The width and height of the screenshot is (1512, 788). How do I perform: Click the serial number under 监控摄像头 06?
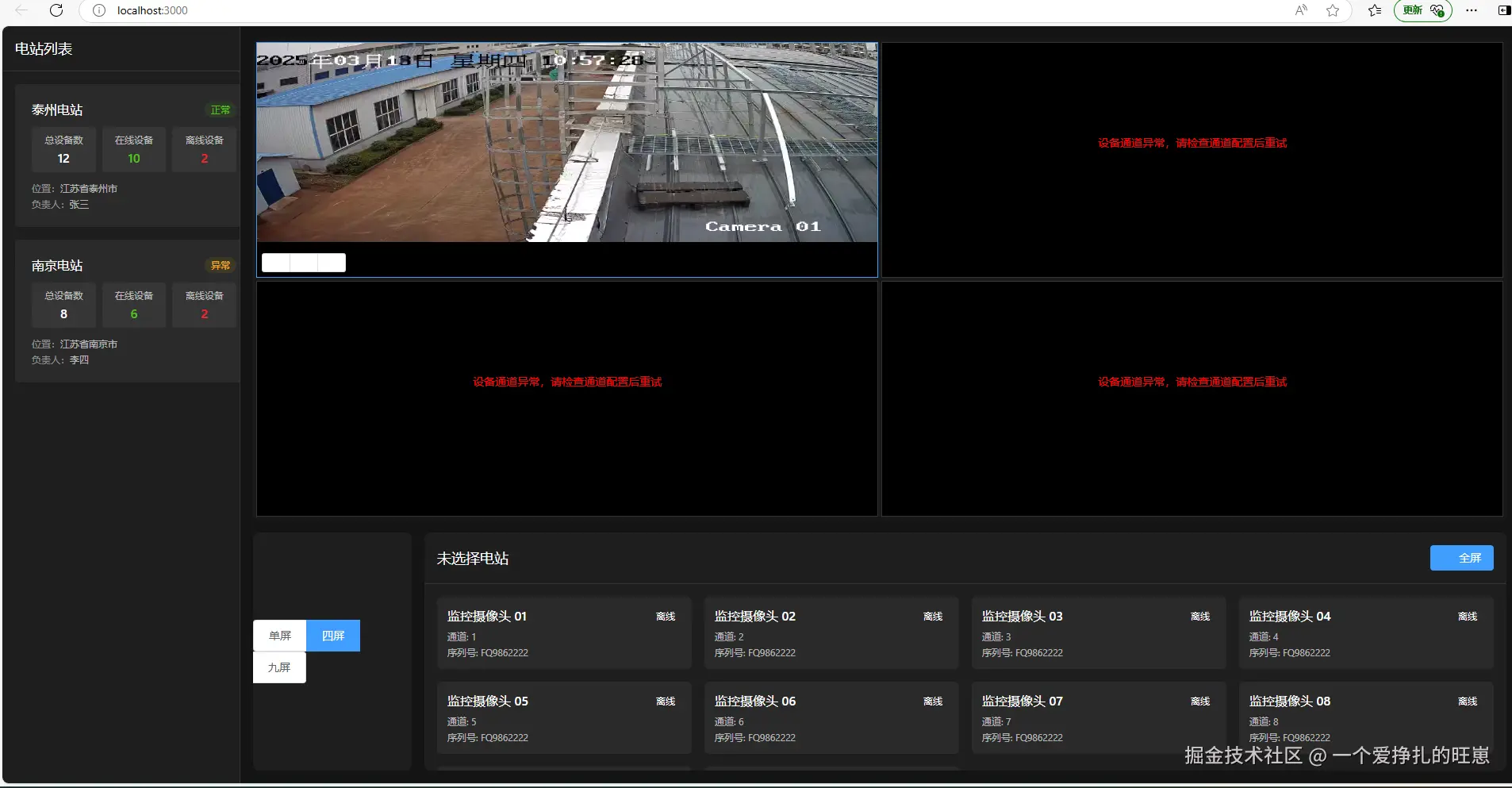click(755, 738)
